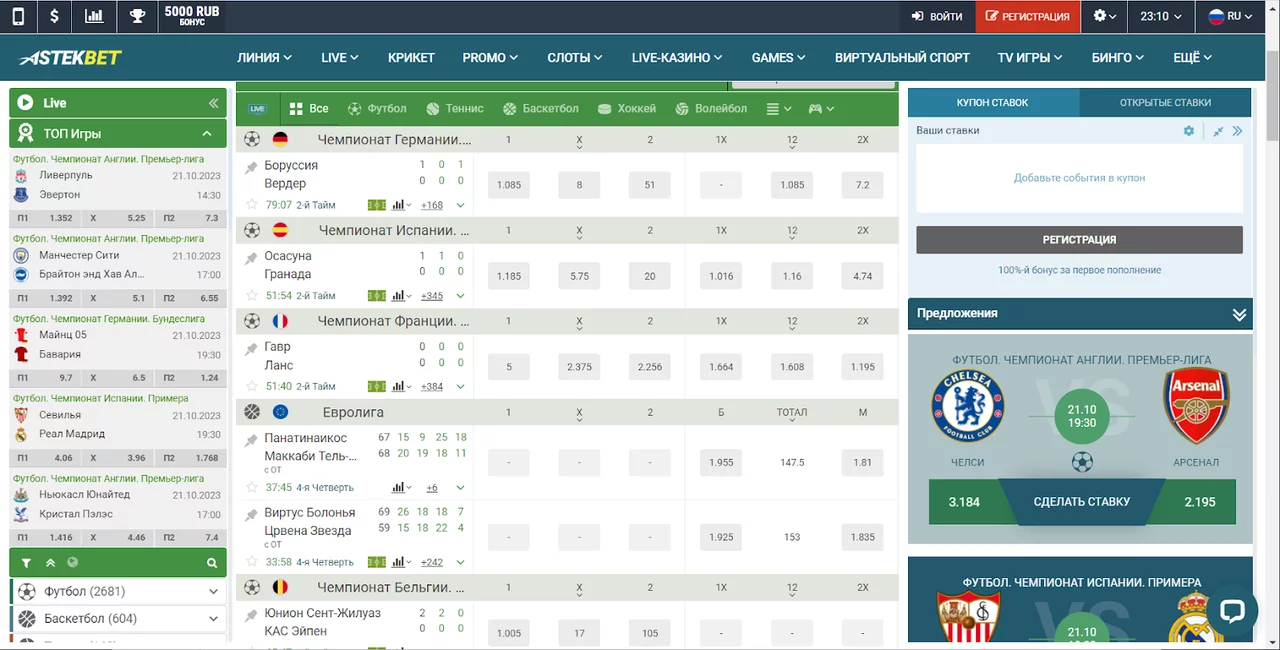Open the settings gear dropdown in top bar
The width and height of the screenshot is (1280, 650).
pyautogui.click(x=1105, y=16)
